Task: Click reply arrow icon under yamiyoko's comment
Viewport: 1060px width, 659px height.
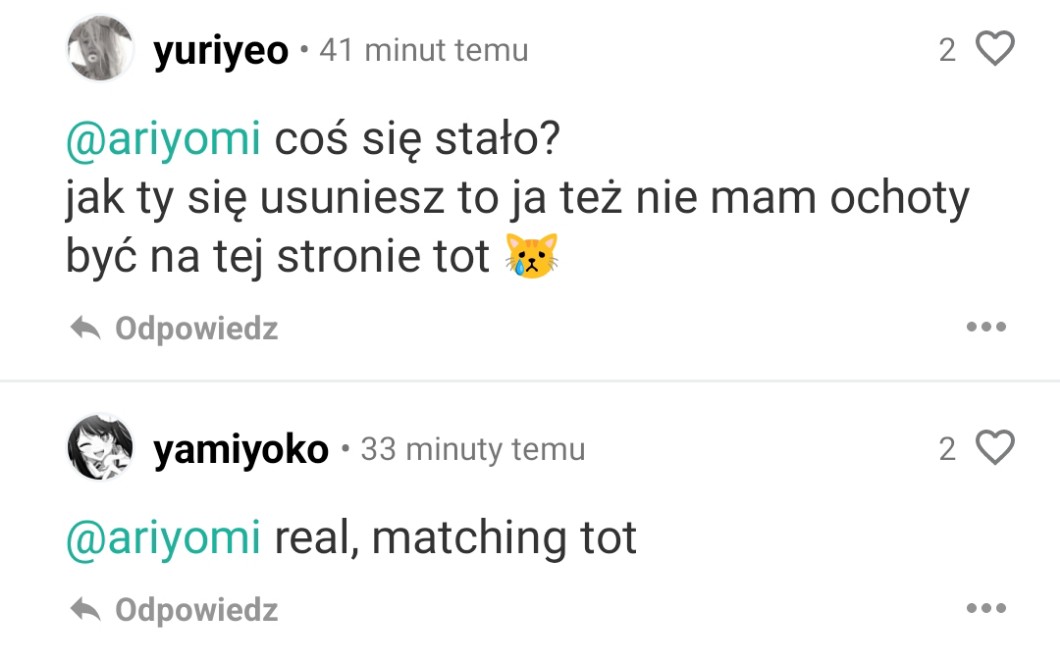Action: (87, 609)
